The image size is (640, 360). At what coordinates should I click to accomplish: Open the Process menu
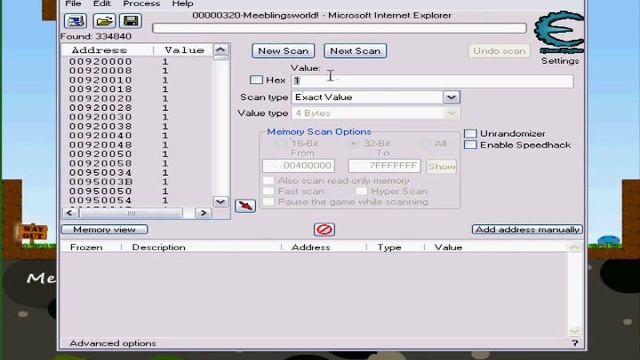tap(141, 4)
